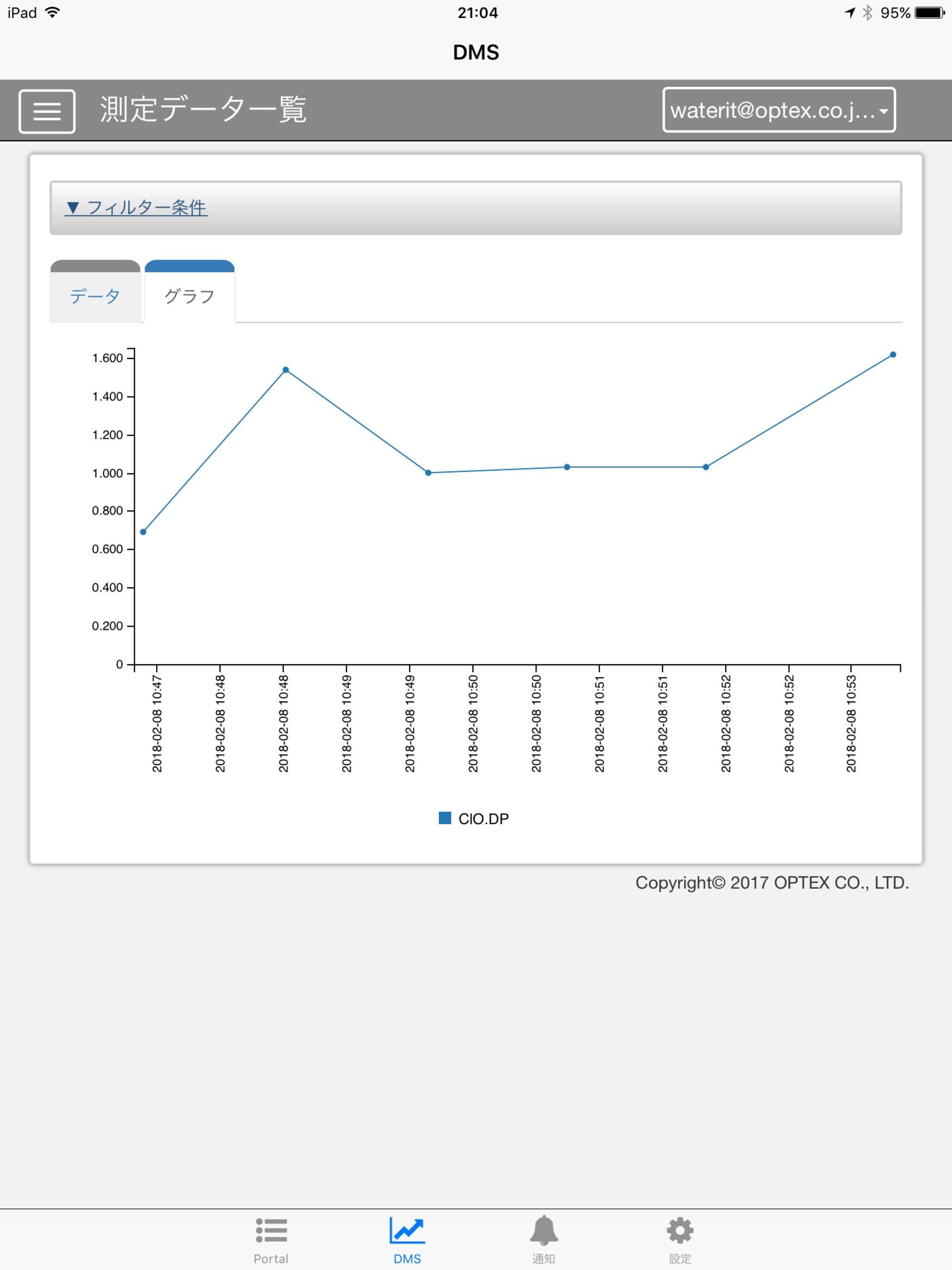Click the location arrow status icon

pos(850,13)
